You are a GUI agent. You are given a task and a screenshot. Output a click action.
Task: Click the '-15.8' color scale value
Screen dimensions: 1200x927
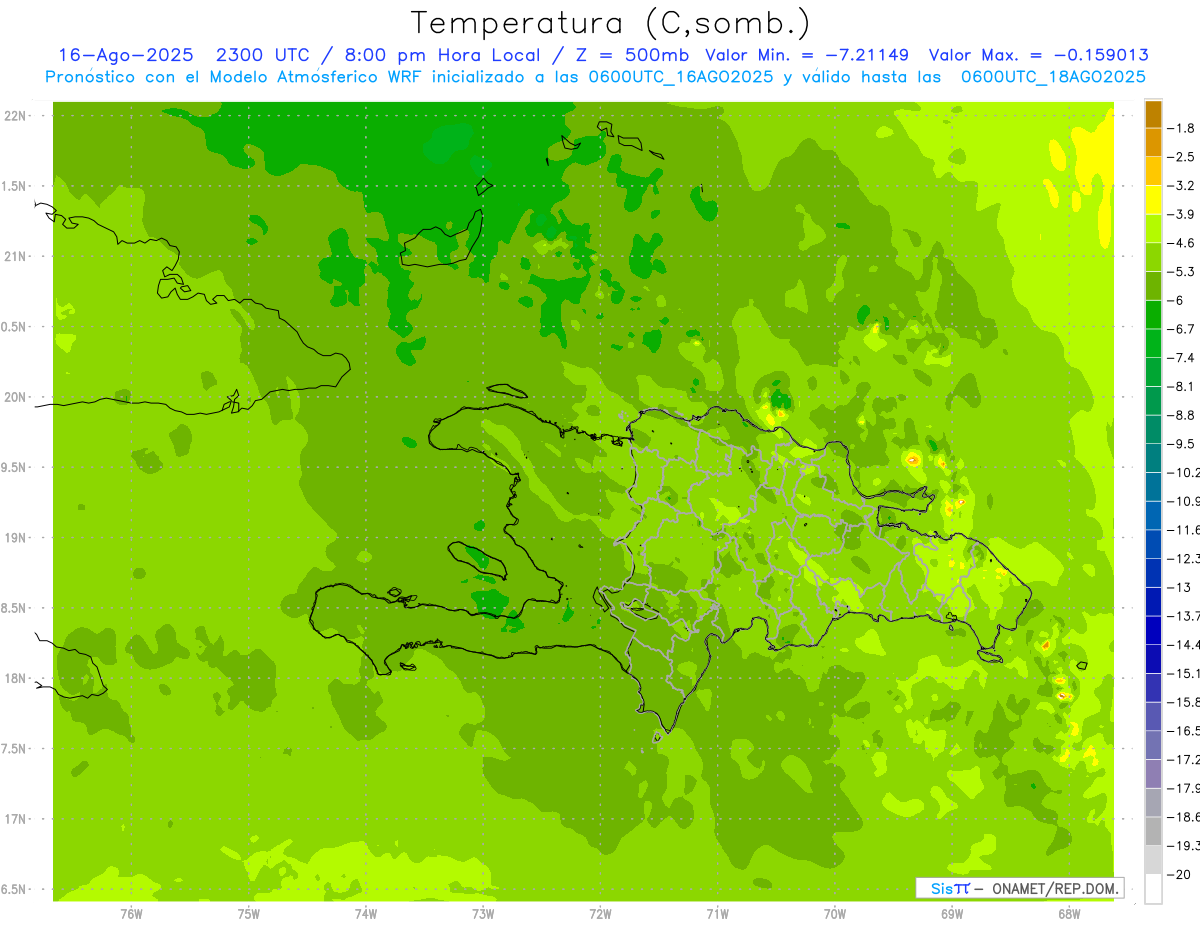click(1184, 702)
